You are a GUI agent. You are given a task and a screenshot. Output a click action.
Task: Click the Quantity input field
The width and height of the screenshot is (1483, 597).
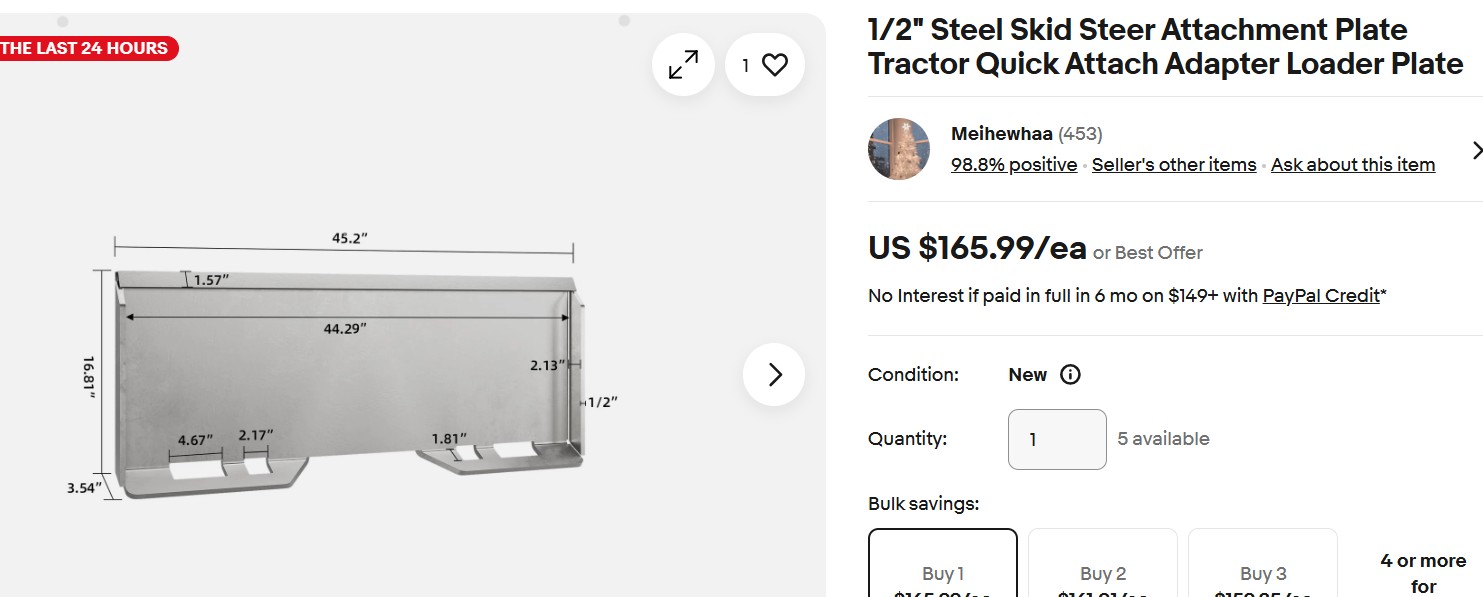tap(1057, 439)
